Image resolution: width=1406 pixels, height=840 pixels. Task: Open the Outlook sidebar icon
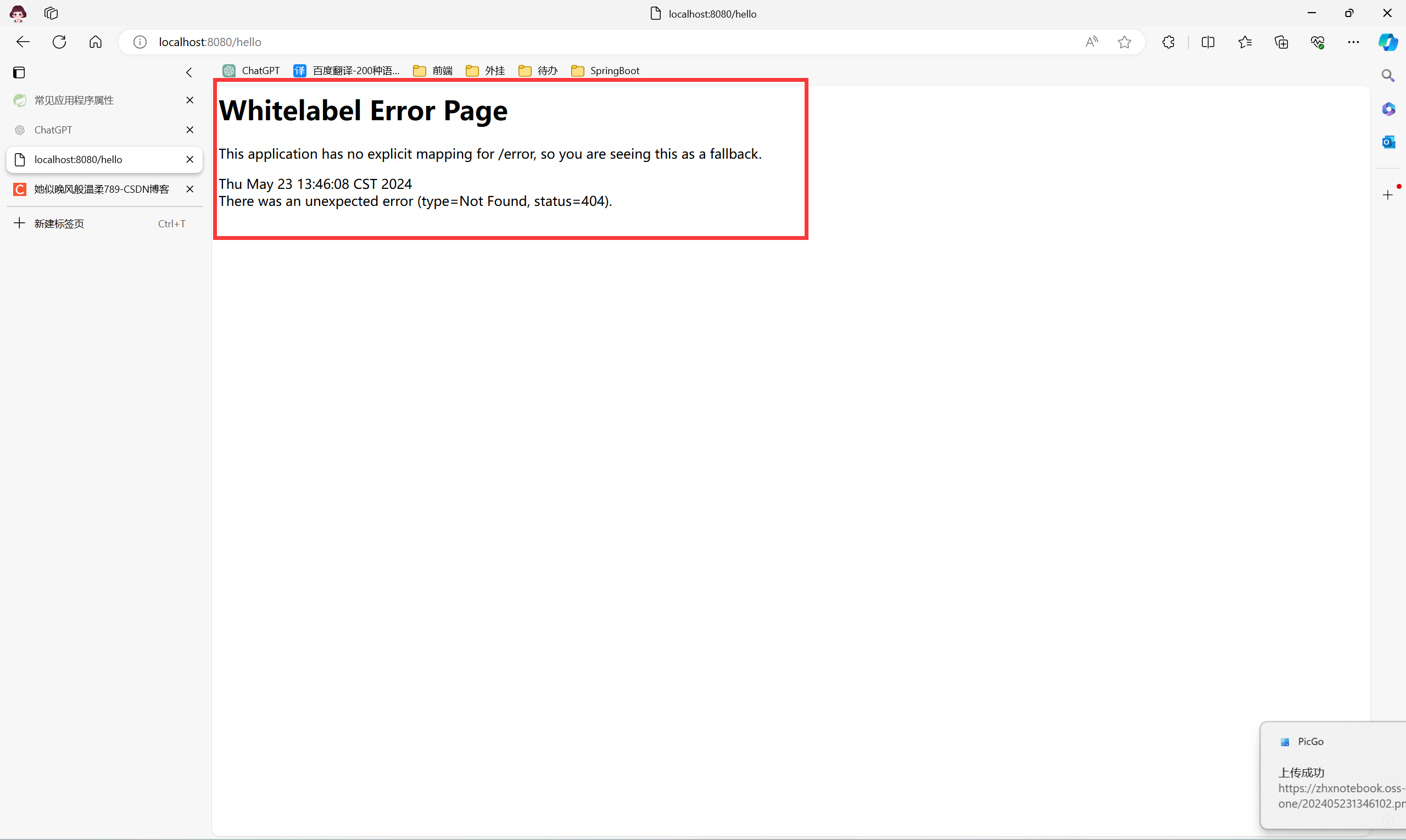coord(1388,142)
